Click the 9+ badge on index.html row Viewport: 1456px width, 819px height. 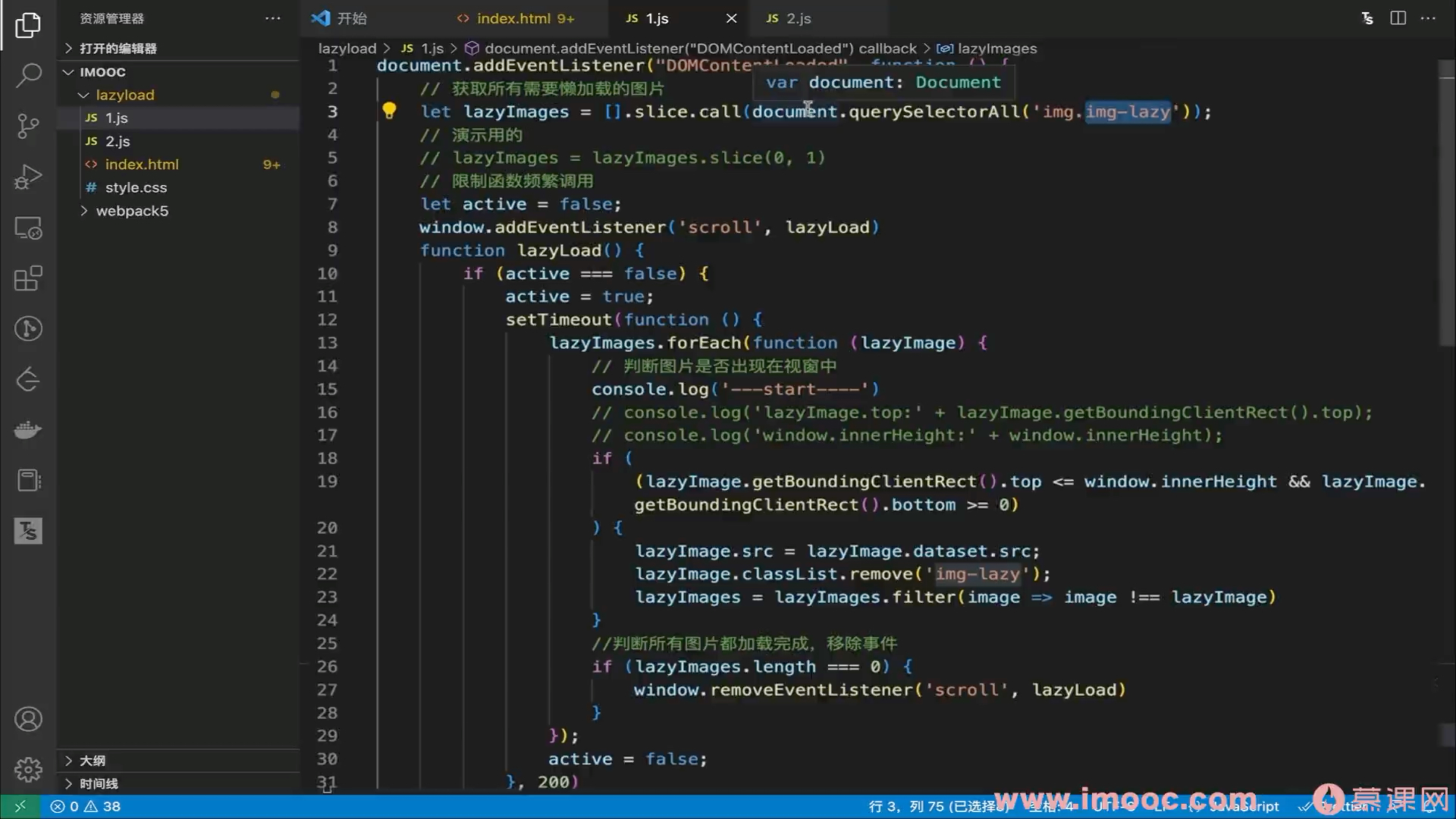[271, 165]
